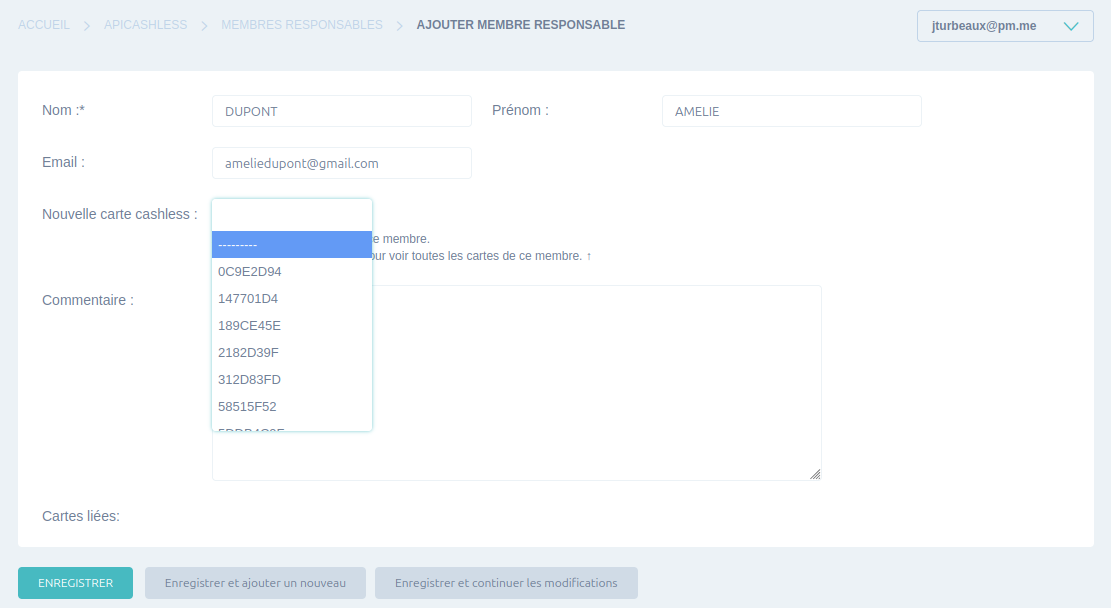Choose card 147701D4 option

click(x=292, y=298)
